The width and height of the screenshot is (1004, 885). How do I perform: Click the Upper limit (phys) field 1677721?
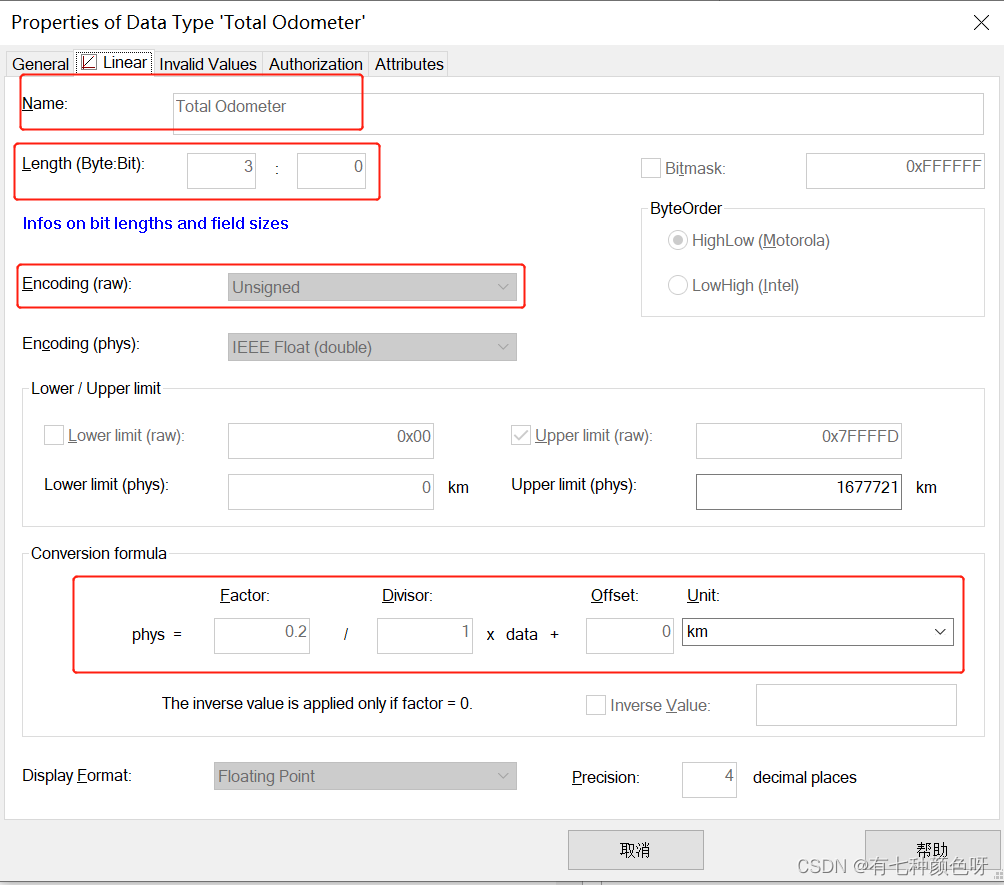pyautogui.click(x=798, y=492)
